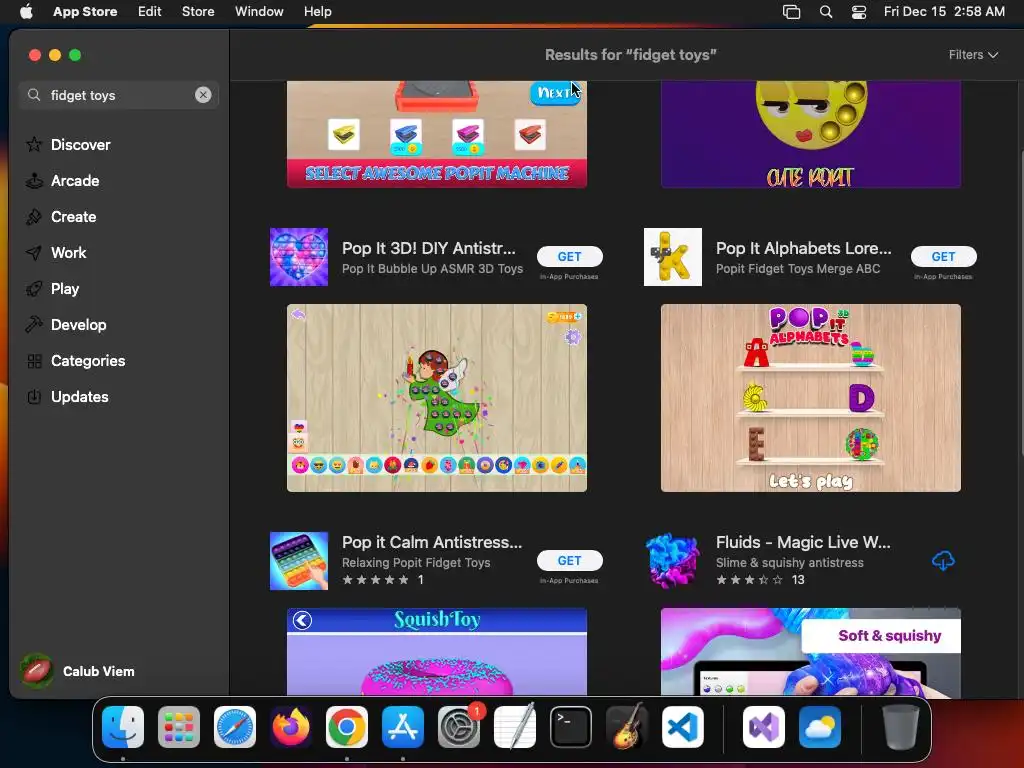View the Soft & squishy screenshot
The image size is (1024, 768).
[x=810, y=651]
